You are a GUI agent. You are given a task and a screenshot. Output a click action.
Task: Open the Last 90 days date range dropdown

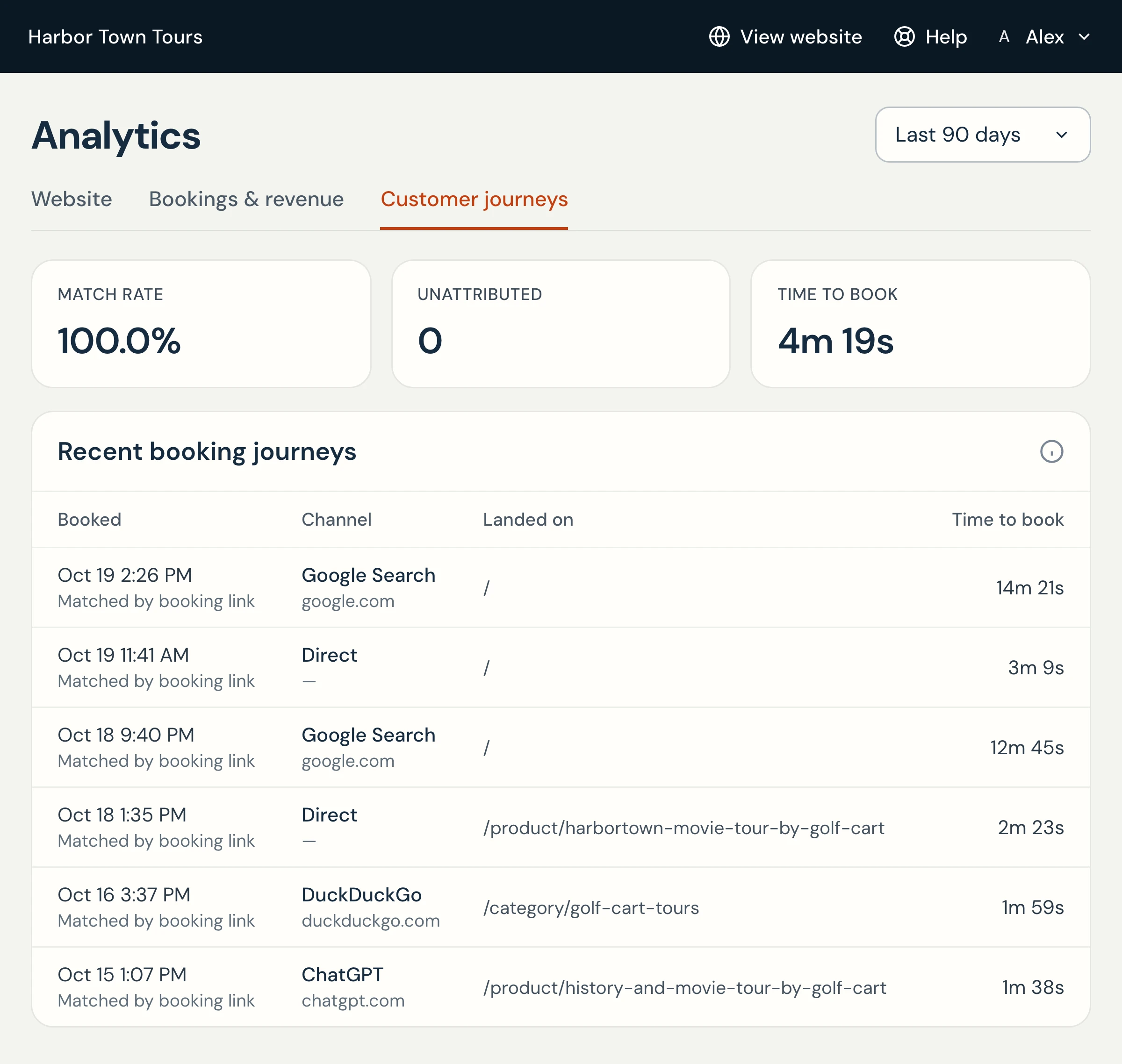(x=982, y=135)
